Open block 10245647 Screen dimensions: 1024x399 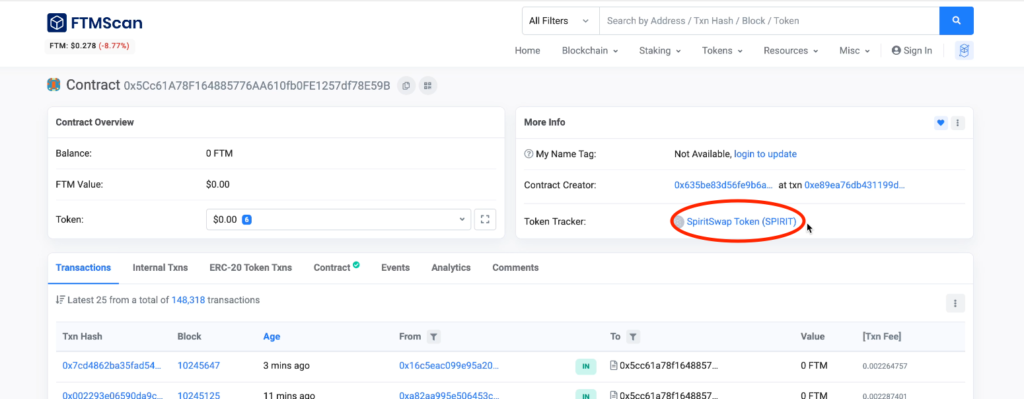tap(199, 366)
